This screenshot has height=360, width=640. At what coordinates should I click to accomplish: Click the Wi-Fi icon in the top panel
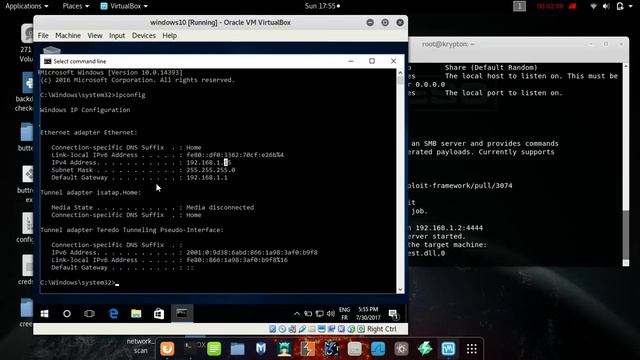click(x=593, y=6)
